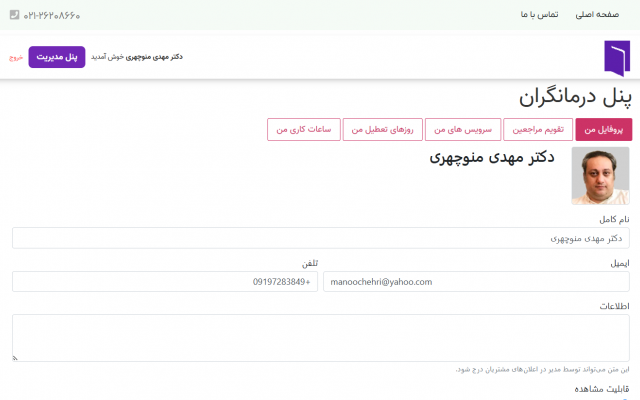Screen dimensions: 640x400
Task: Click the purple site logo icon
Action: 617,58
